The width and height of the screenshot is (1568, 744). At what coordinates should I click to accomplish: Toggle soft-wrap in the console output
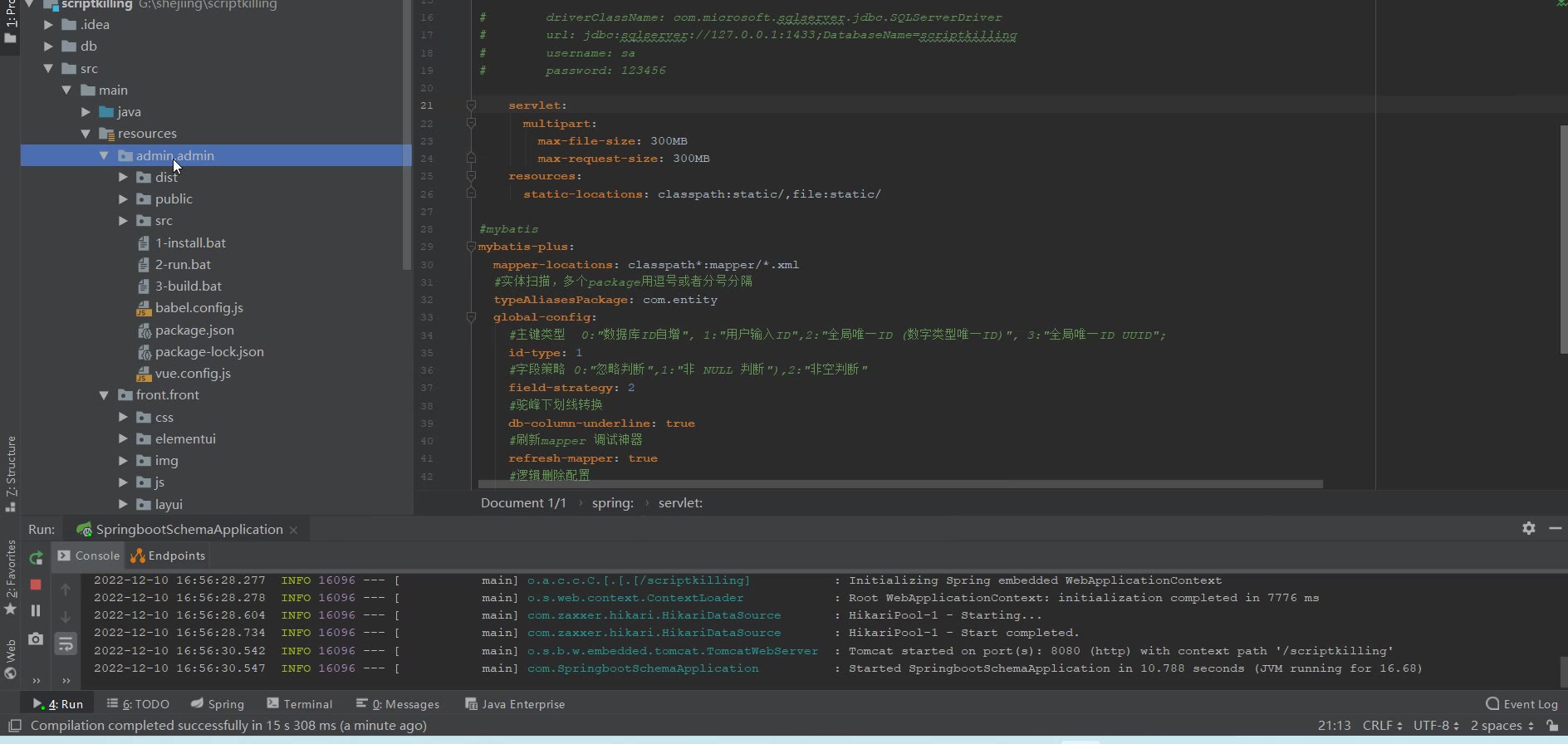[x=66, y=644]
